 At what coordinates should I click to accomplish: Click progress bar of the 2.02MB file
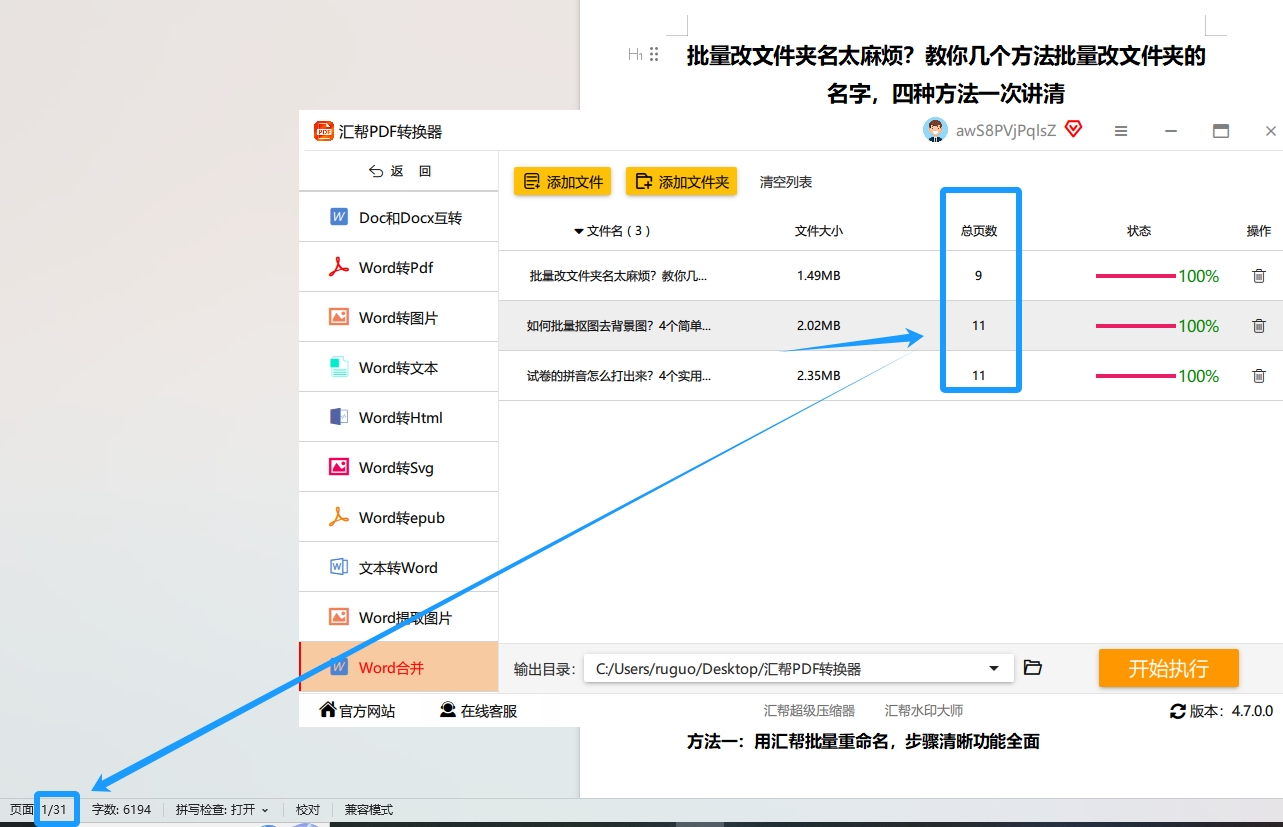click(1135, 326)
